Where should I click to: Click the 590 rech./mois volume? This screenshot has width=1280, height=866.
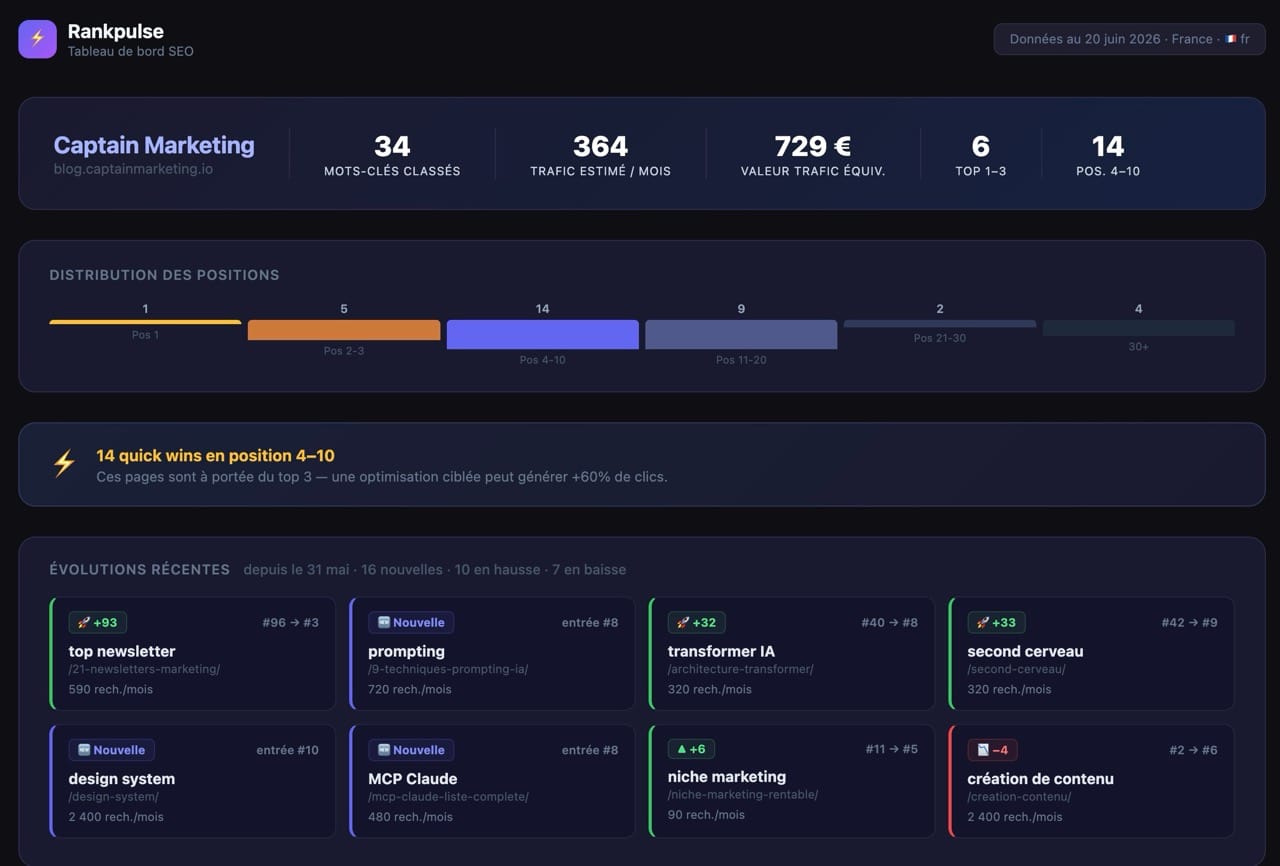click(x=111, y=689)
